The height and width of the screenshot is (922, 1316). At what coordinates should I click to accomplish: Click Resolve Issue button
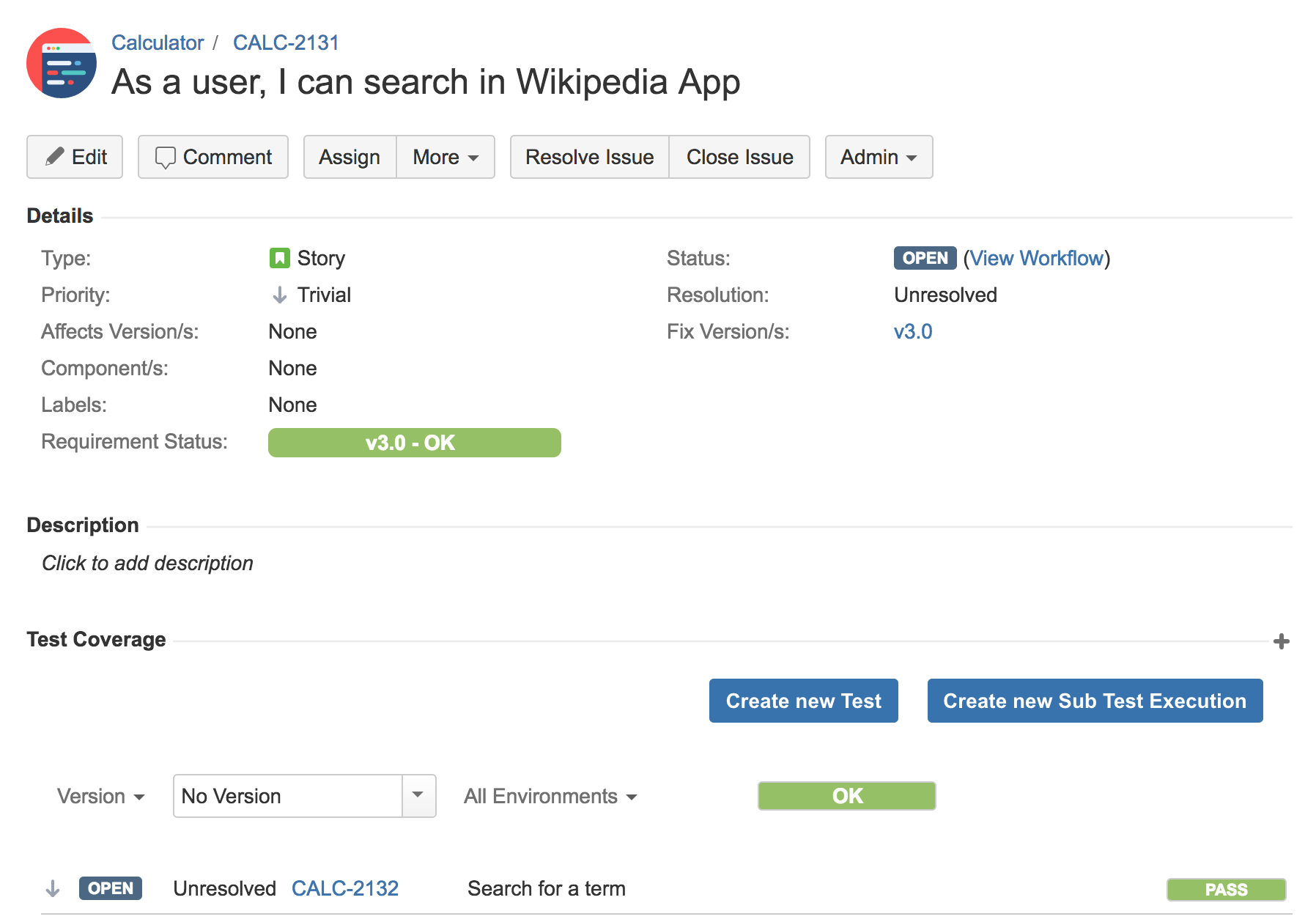coord(590,157)
